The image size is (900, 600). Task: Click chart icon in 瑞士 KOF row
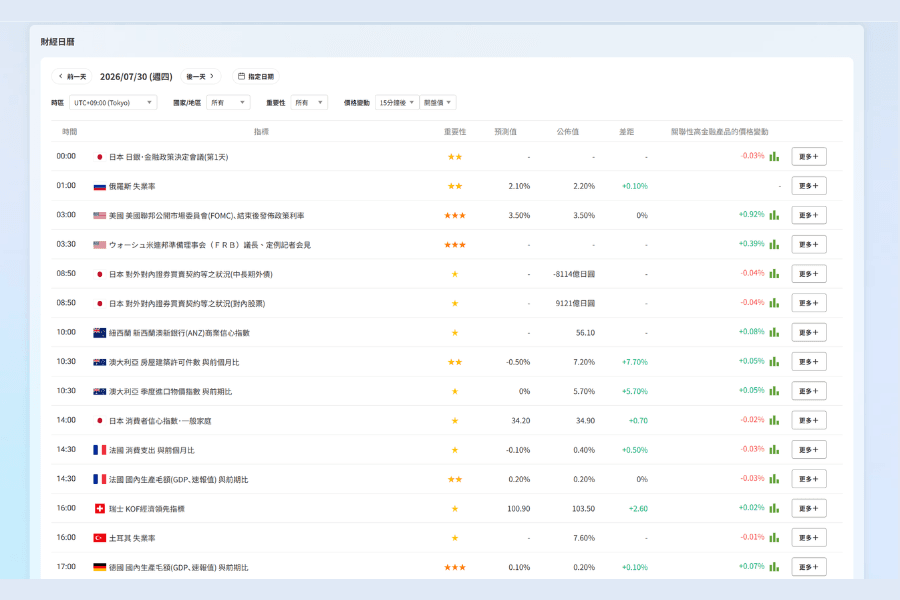tap(774, 508)
